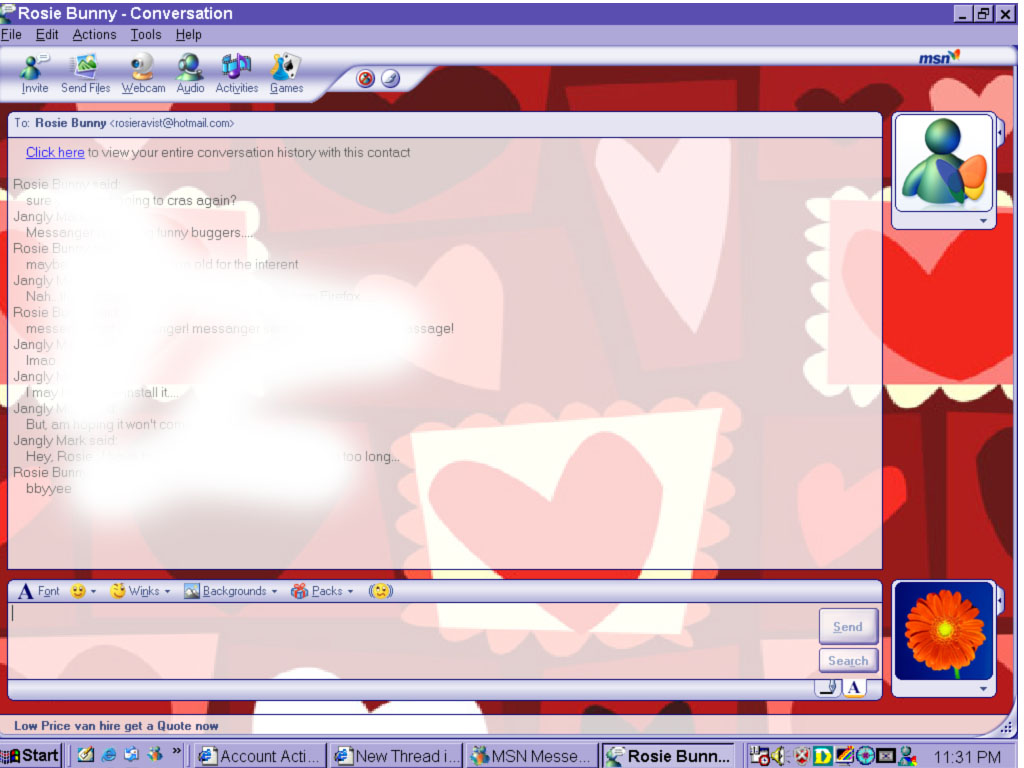
Task: Click the yellow D tray icon
Action: coord(822,756)
